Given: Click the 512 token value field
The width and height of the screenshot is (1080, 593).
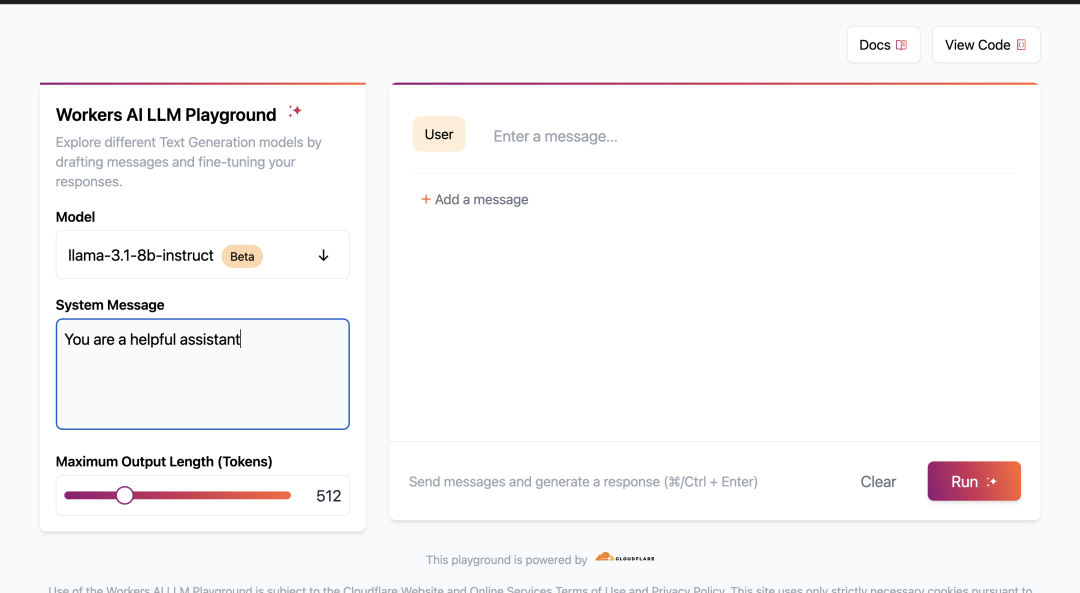Looking at the screenshot, I should click(x=328, y=496).
